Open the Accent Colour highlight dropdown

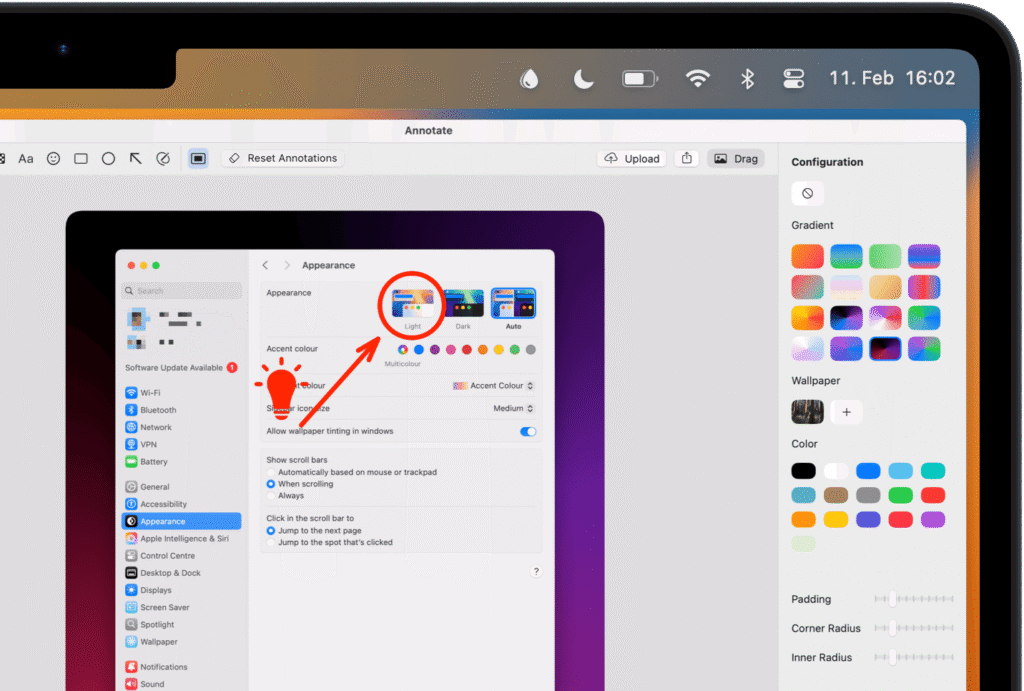(x=494, y=386)
